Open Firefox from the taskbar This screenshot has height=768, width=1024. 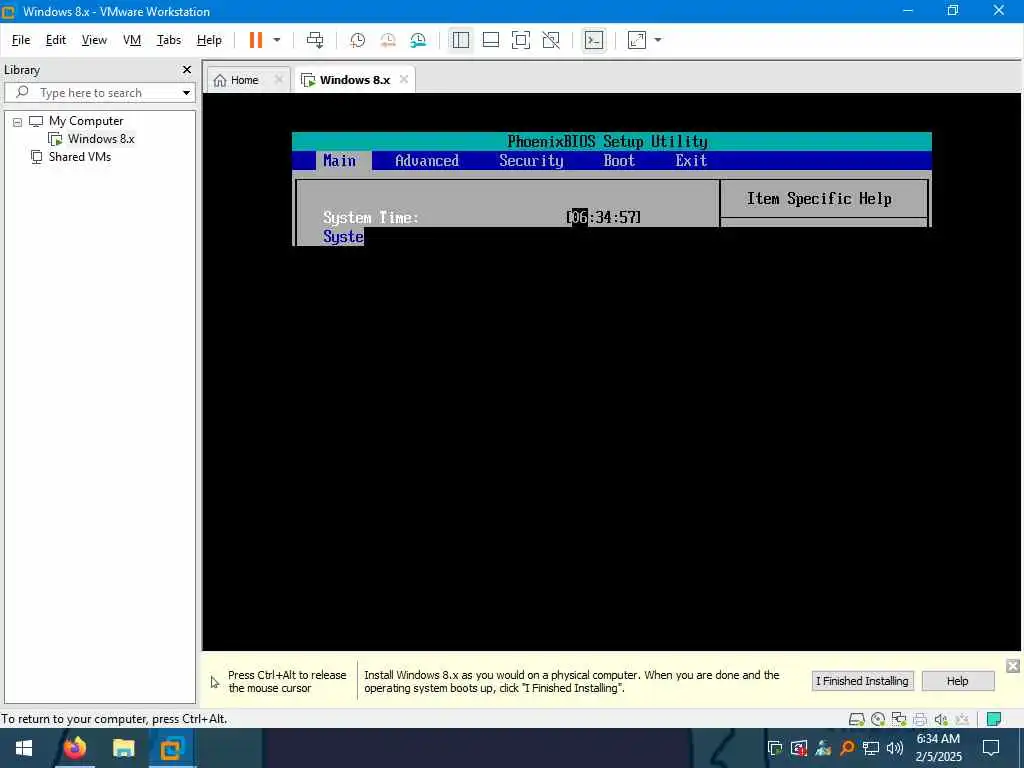pyautogui.click(x=74, y=748)
